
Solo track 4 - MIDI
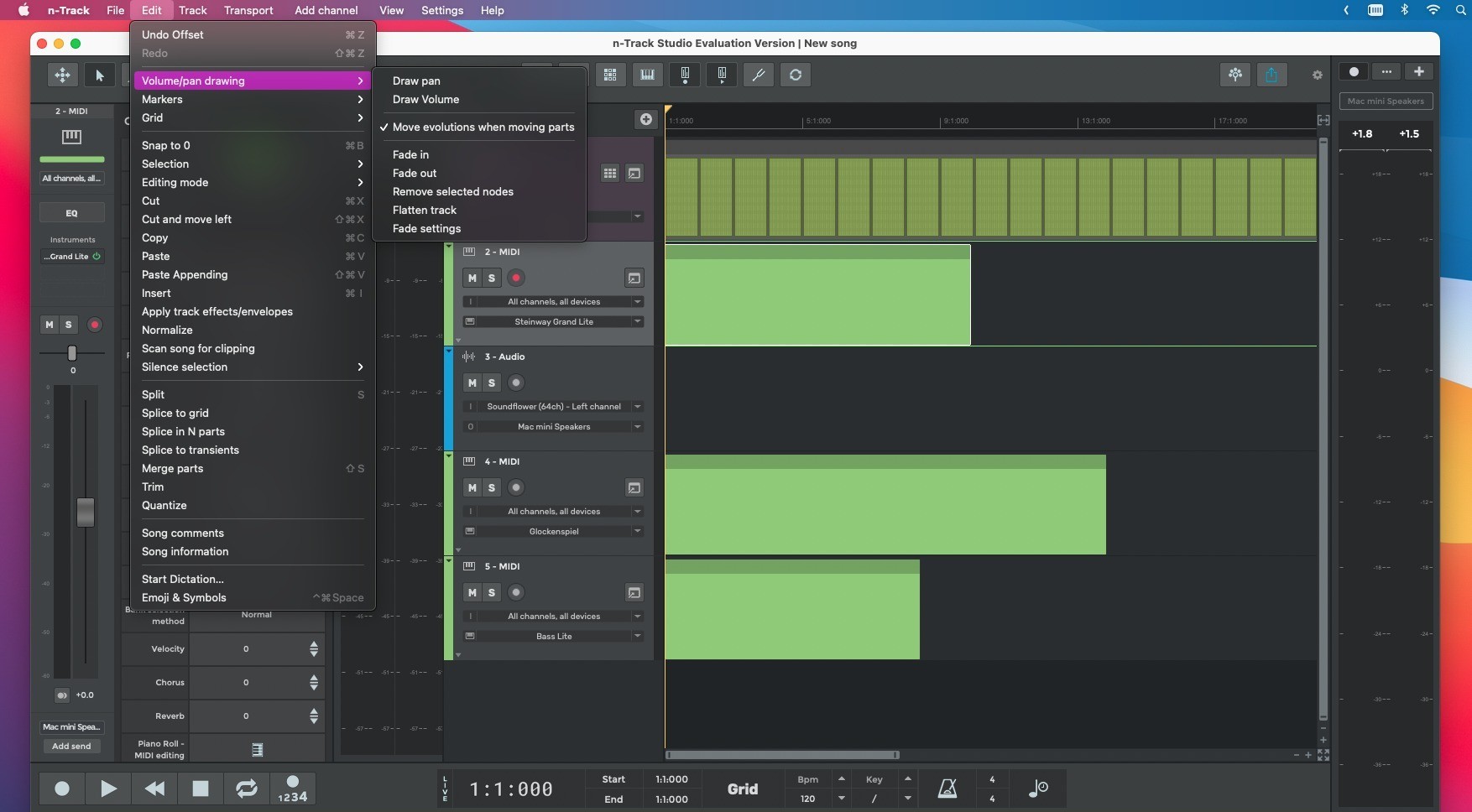pyautogui.click(x=492, y=487)
